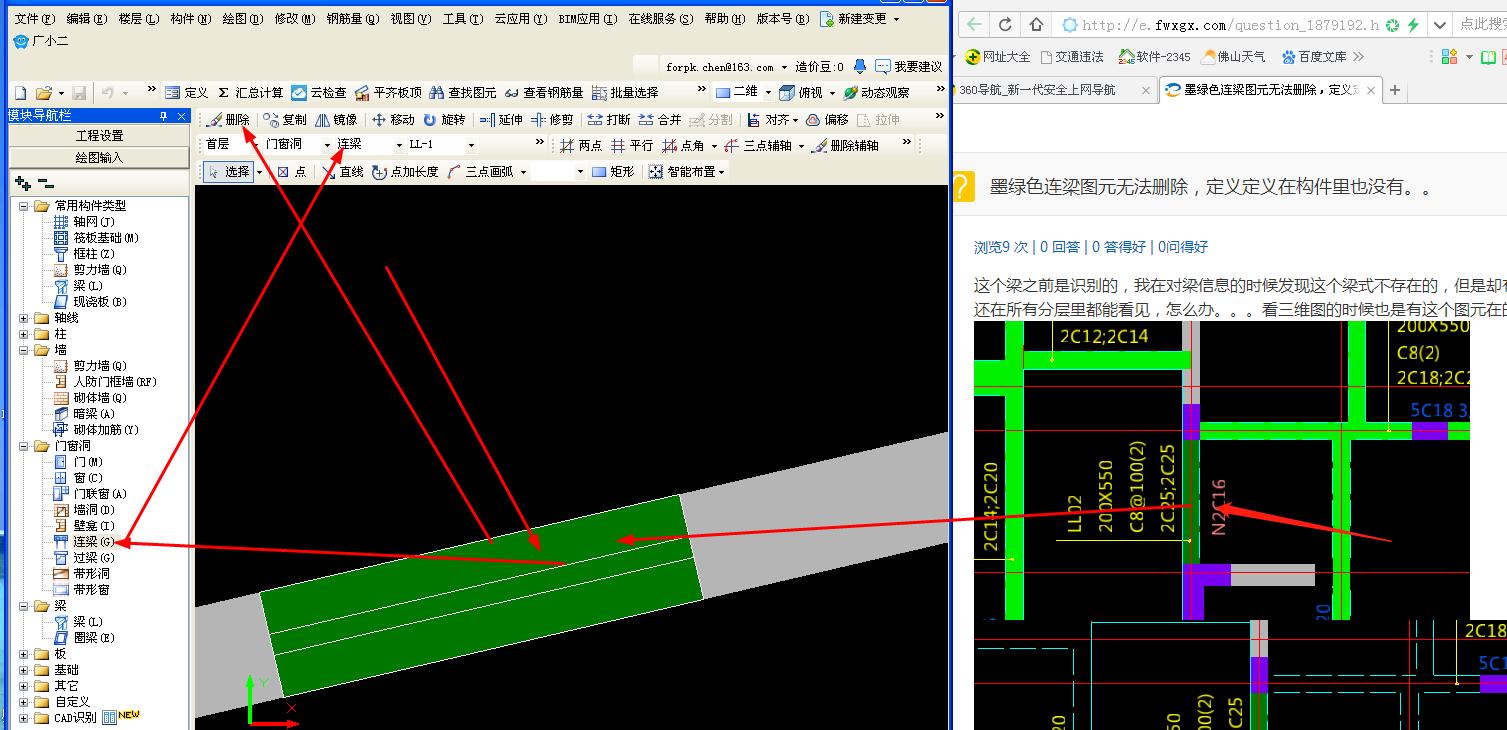Viewport: 1507px width, 730px height.
Task: Select the 两点 auxiliary axis tool
Action: 581,146
